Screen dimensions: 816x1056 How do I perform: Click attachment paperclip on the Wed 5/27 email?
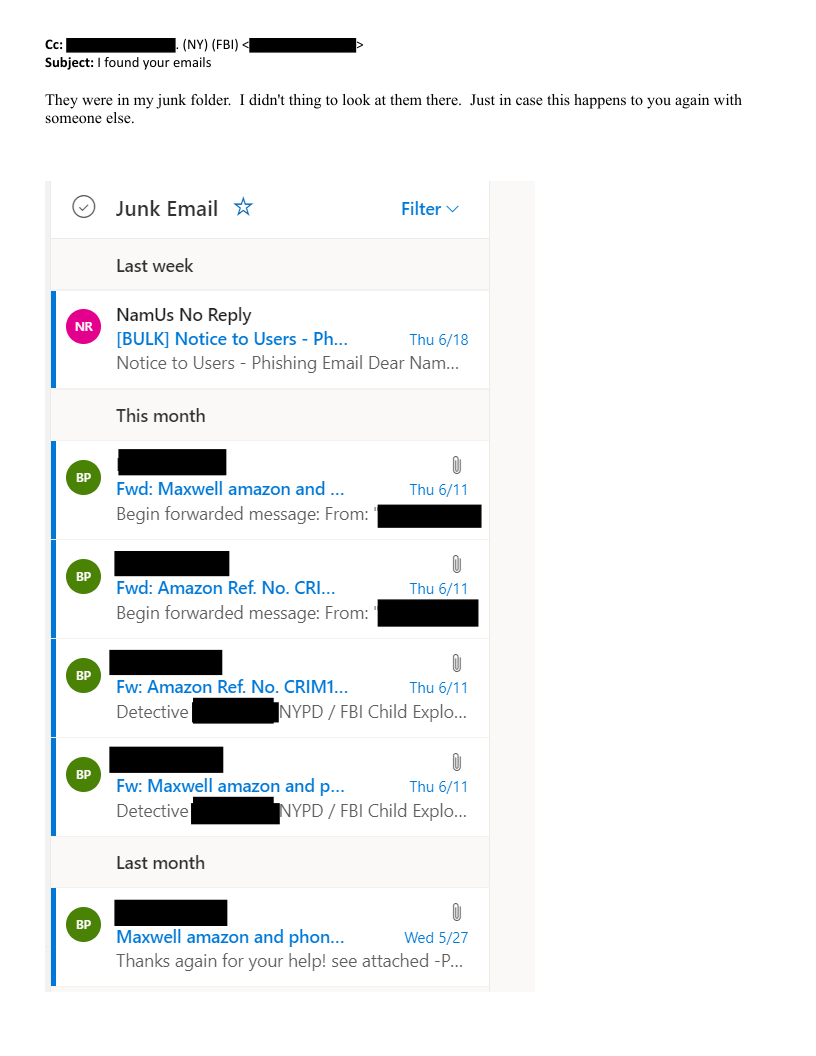coord(456,912)
